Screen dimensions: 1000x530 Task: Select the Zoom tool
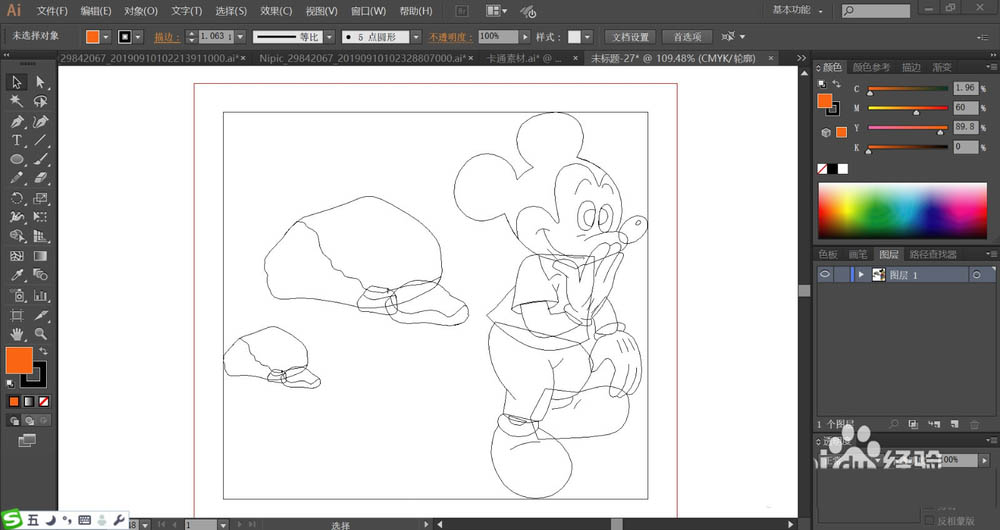coord(40,334)
